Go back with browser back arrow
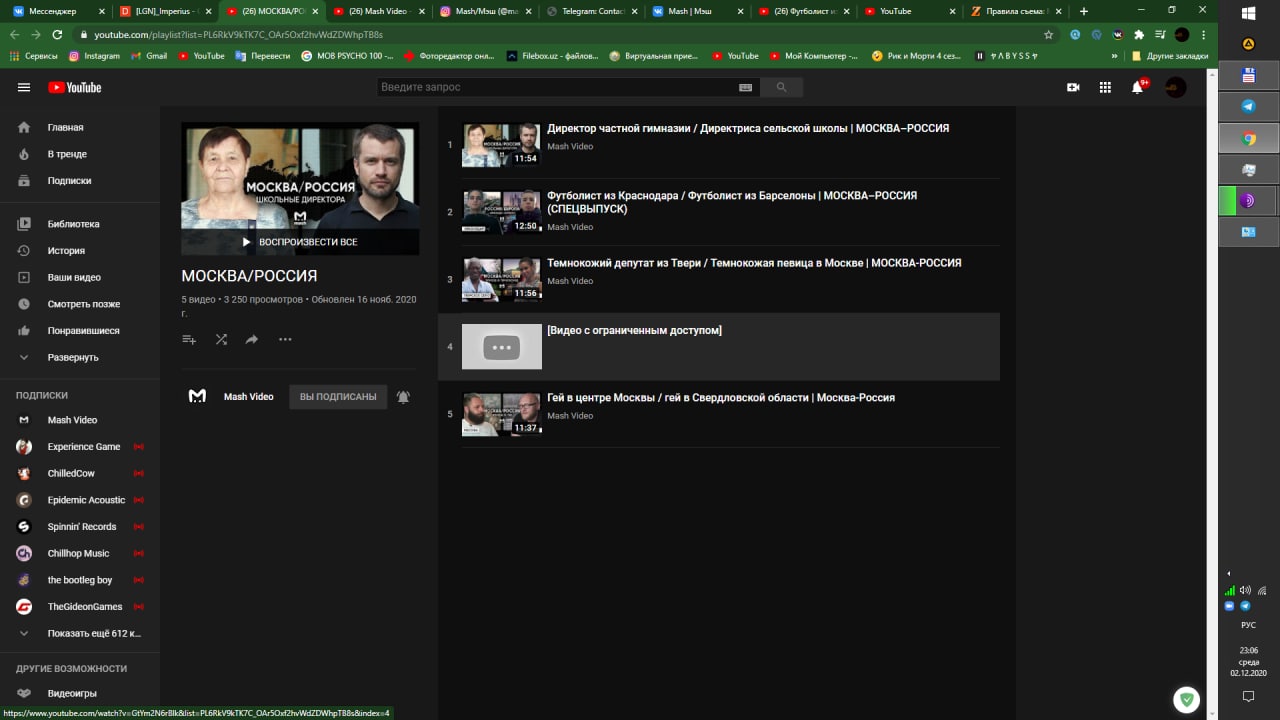Viewport: 1280px width, 720px height. point(14,34)
